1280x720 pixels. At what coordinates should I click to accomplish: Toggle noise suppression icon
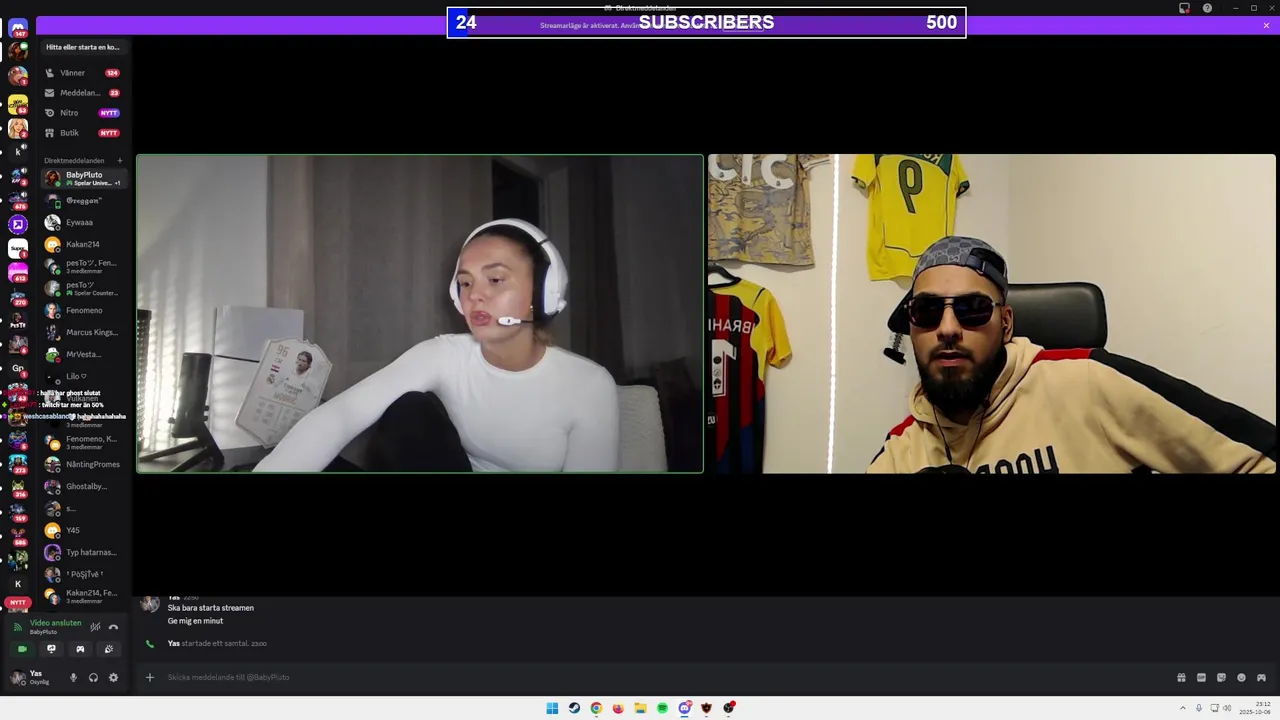[95, 627]
